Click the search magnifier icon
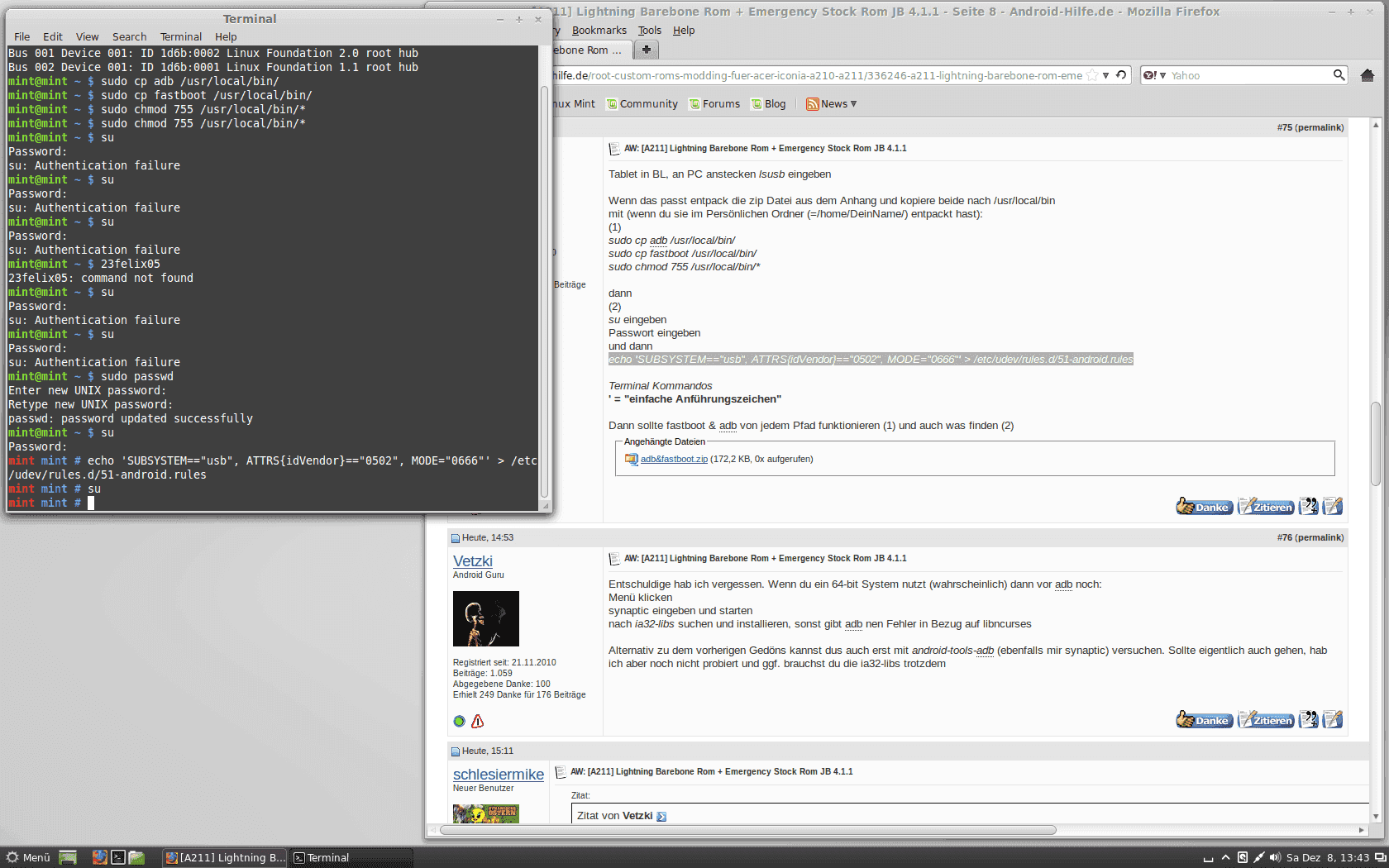 pos(1339,75)
